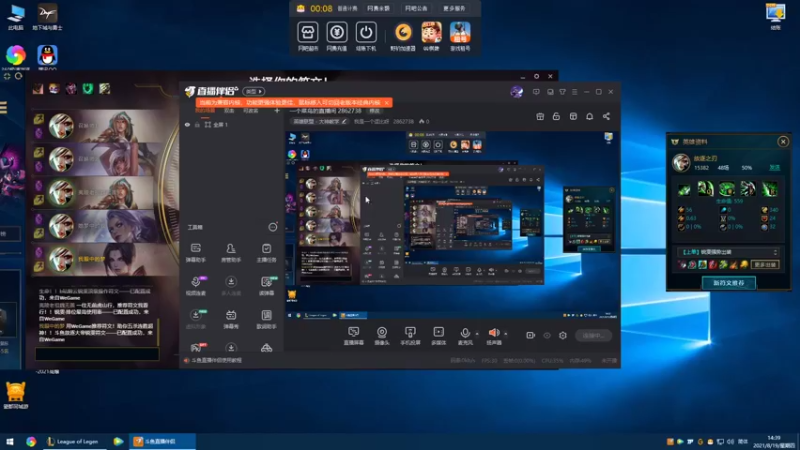This screenshot has height=450, width=800.
Task: Edit the stream category pencil icon
Action: 344,121
